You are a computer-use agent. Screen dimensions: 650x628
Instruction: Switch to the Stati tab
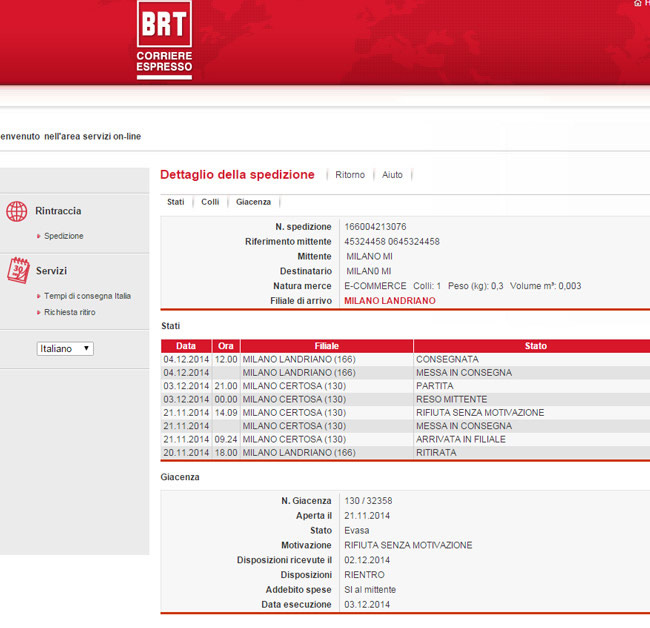point(176,202)
